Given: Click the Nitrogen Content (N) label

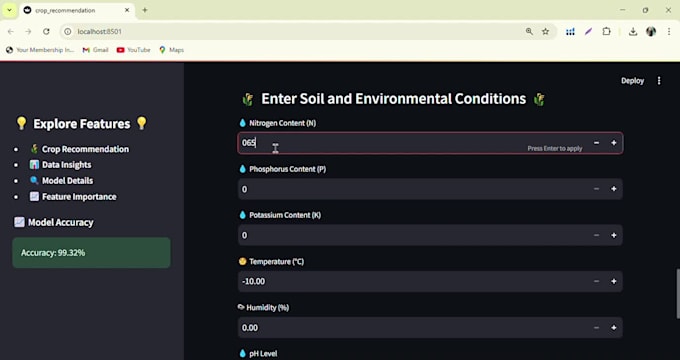Looking at the screenshot, I should point(278,123).
